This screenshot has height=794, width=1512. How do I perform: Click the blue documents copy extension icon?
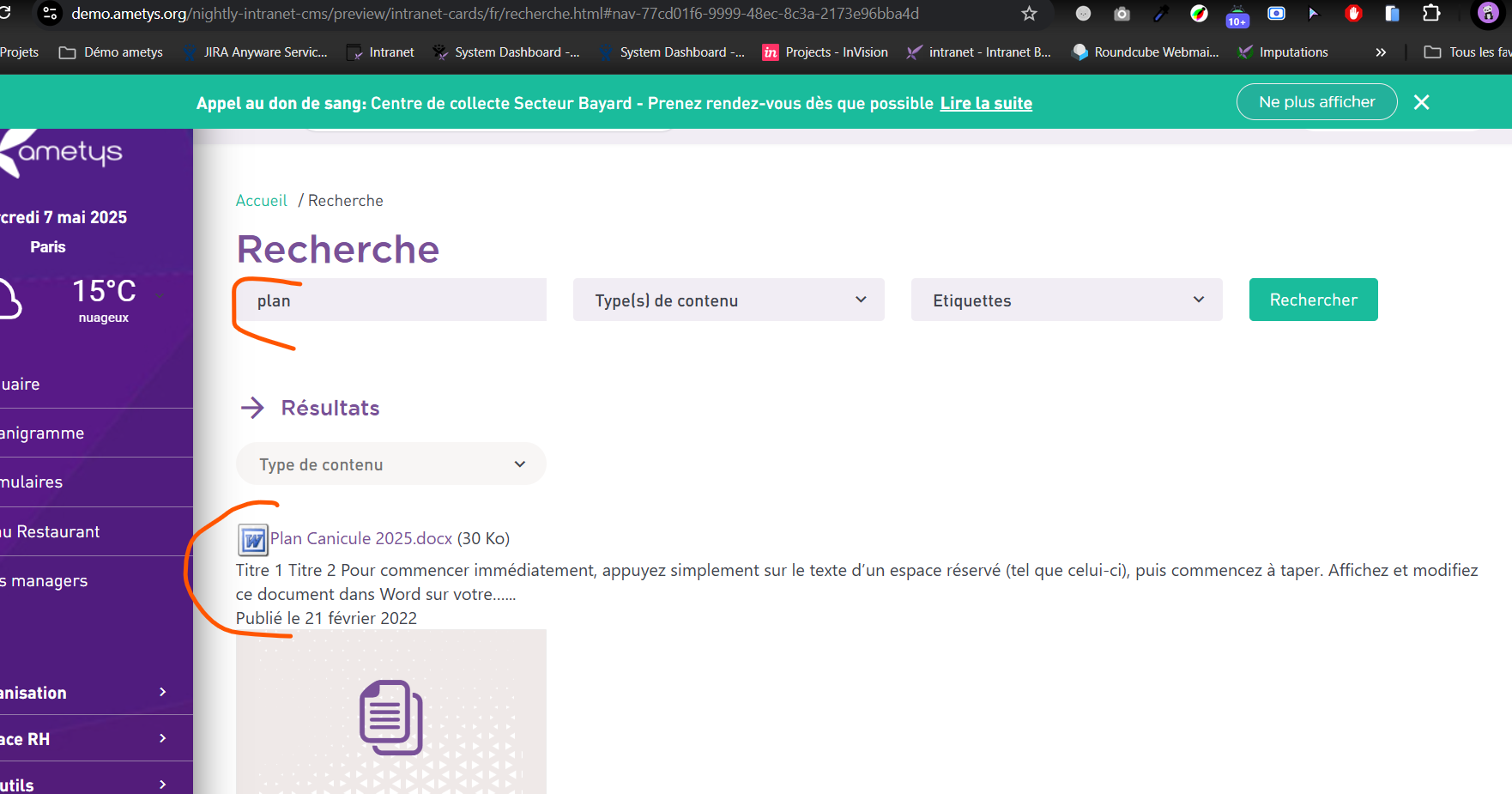pos(1392,14)
